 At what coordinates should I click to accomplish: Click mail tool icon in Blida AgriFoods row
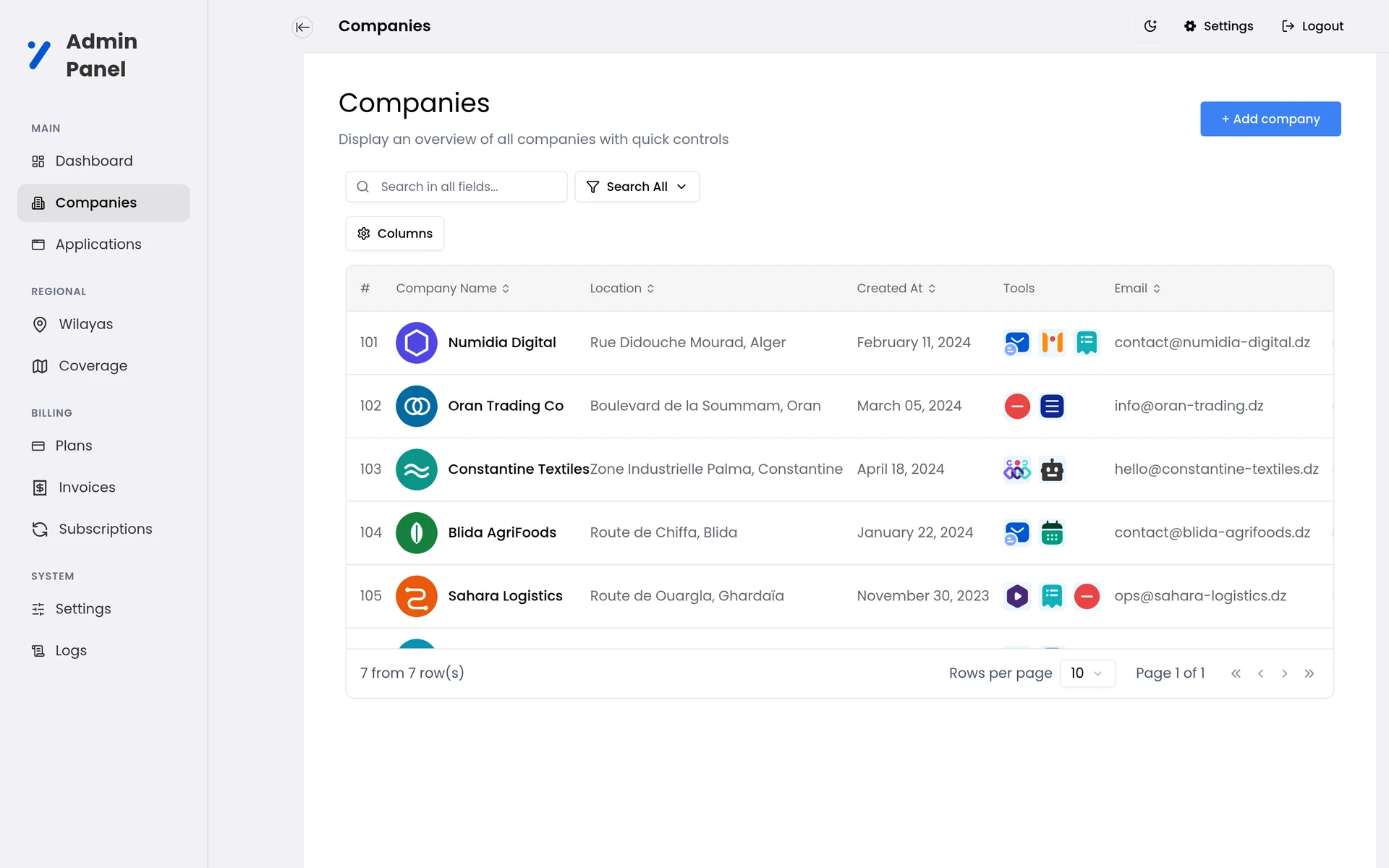(1017, 533)
